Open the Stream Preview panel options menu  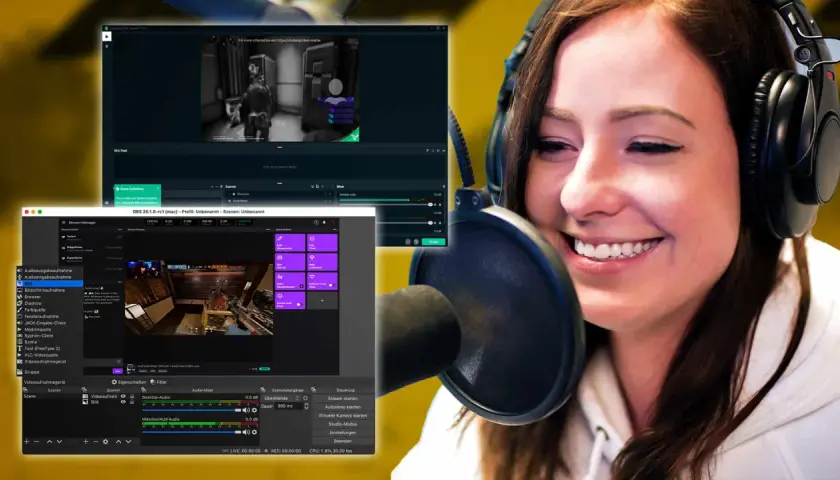pos(268,229)
